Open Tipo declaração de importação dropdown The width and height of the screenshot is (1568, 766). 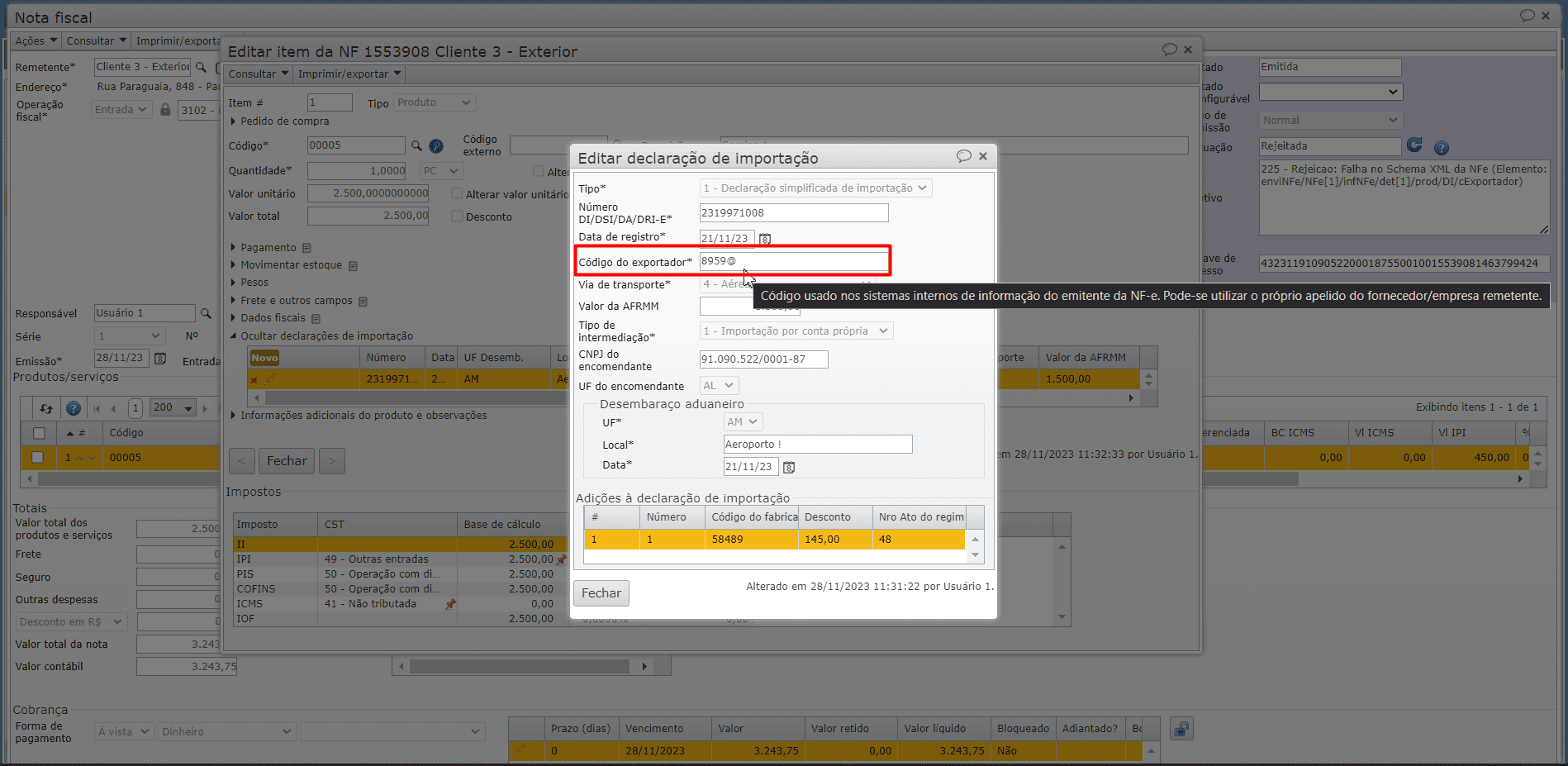click(x=816, y=188)
